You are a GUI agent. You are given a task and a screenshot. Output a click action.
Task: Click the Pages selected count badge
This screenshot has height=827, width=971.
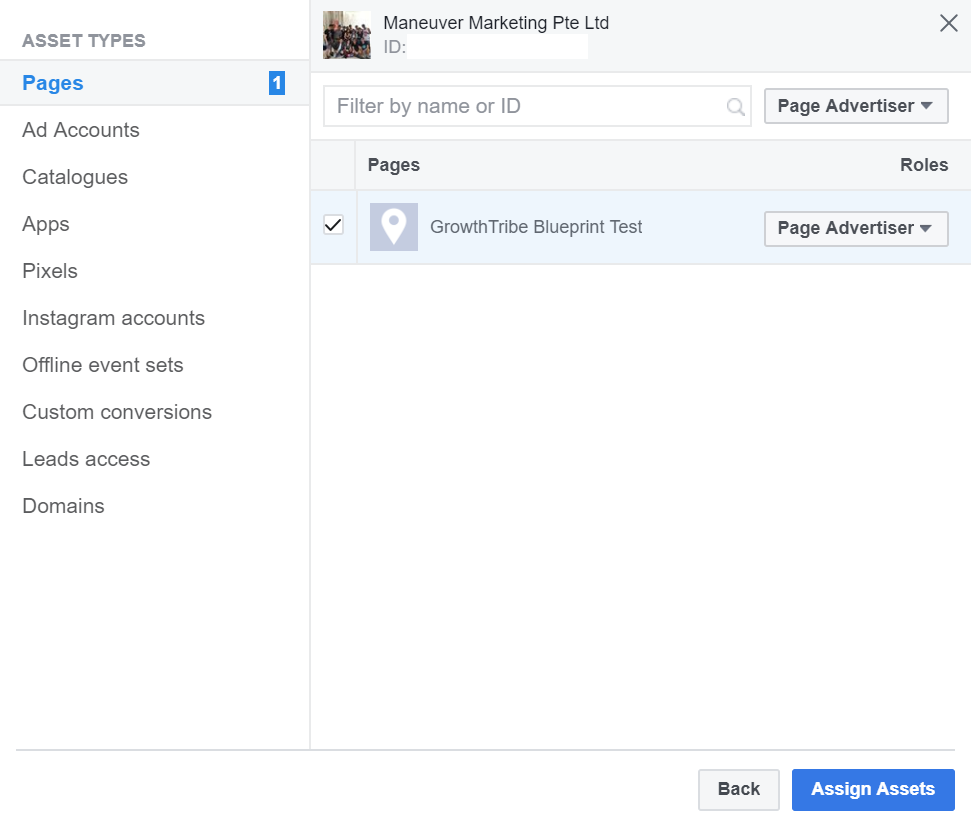tap(277, 83)
